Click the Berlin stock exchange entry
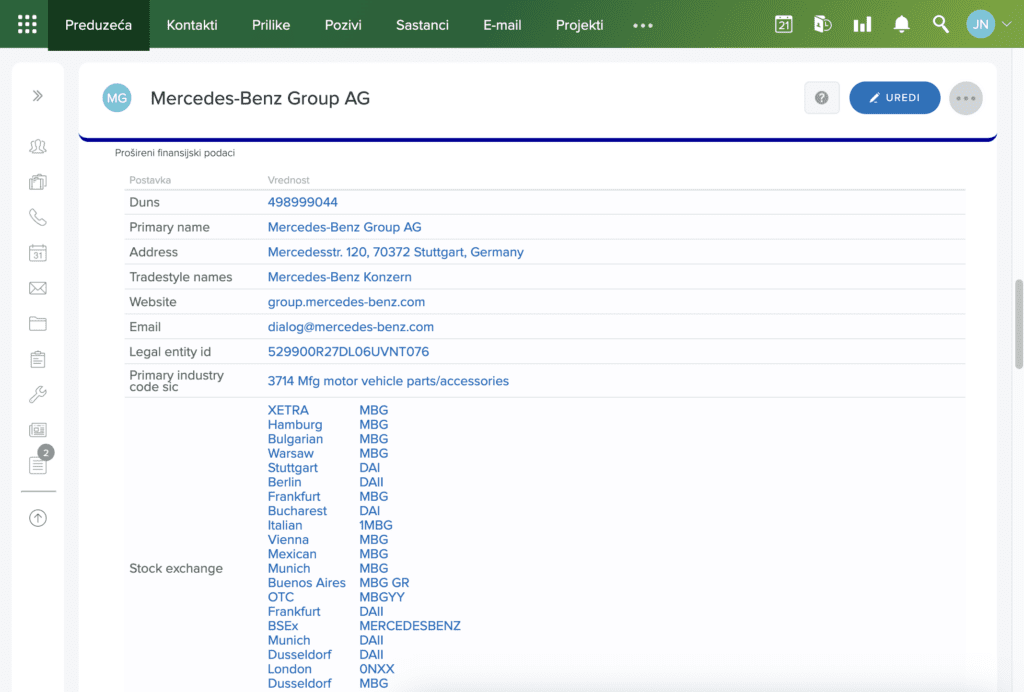The width and height of the screenshot is (1024, 692). pyautogui.click(x=285, y=482)
